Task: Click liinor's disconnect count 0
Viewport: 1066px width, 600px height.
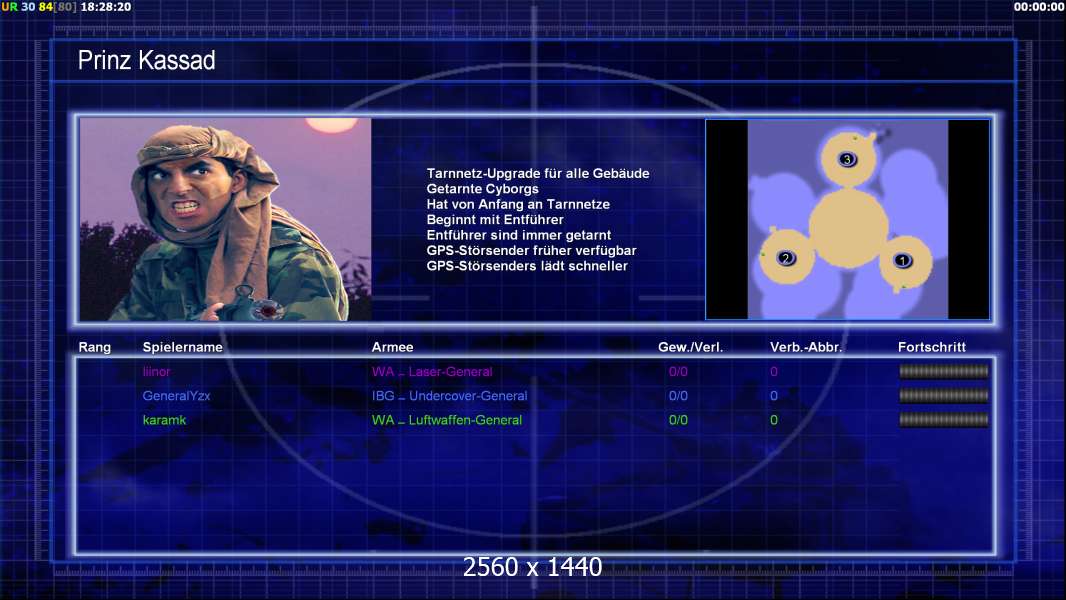Action: coord(774,372)
